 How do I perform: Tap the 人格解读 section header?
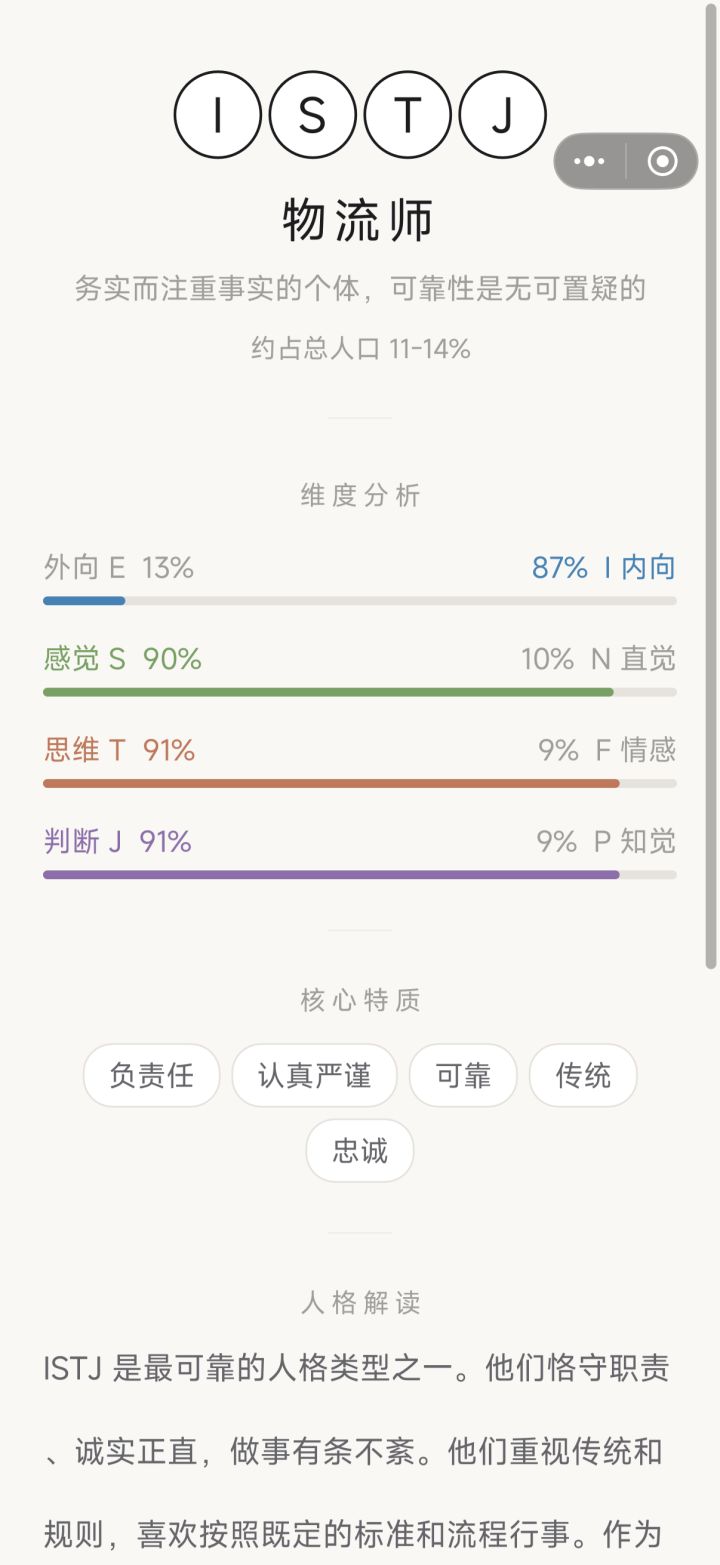click(x=360, y=1302)
